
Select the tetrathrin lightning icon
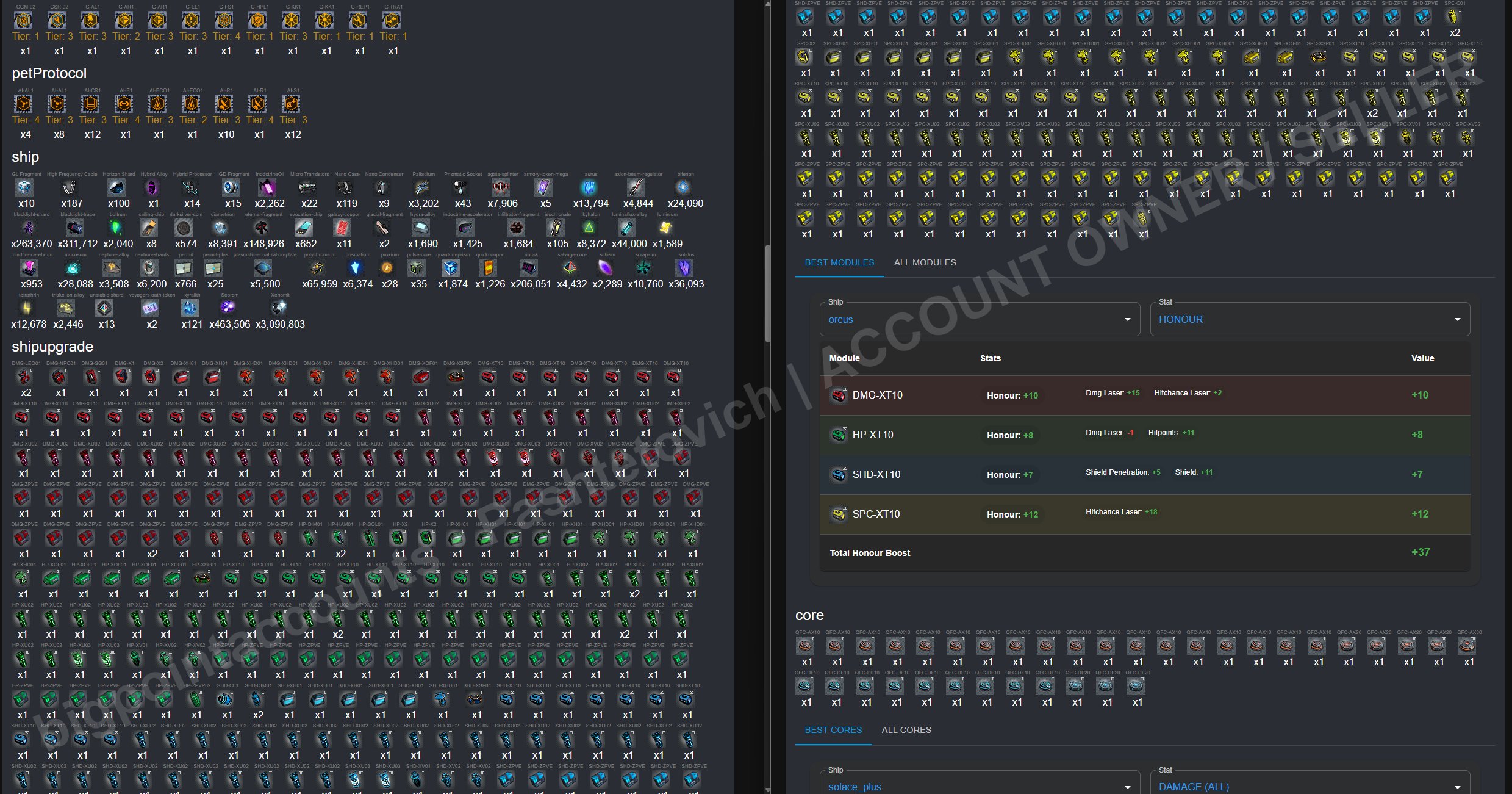click(x=27, y=308)
